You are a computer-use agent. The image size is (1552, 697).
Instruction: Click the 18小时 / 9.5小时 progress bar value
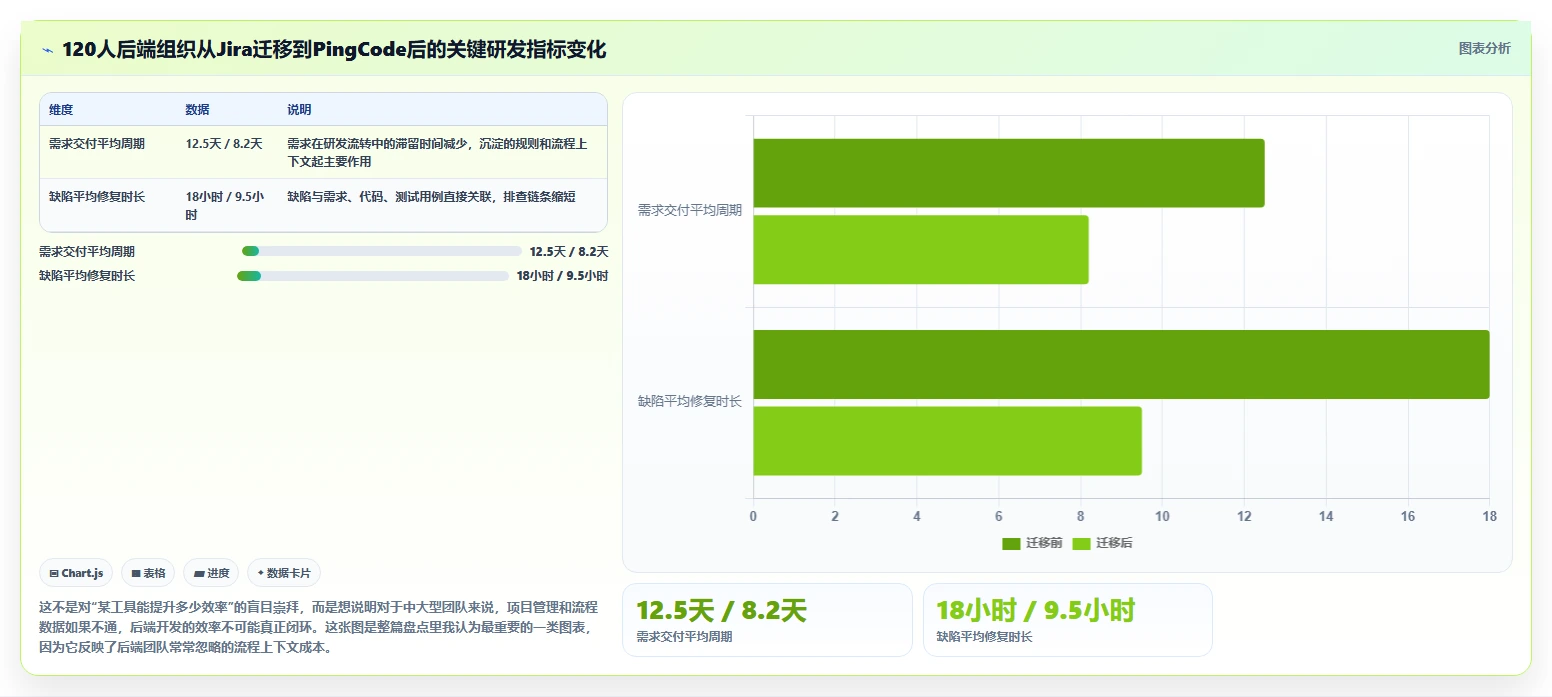[x=562, y=276]
